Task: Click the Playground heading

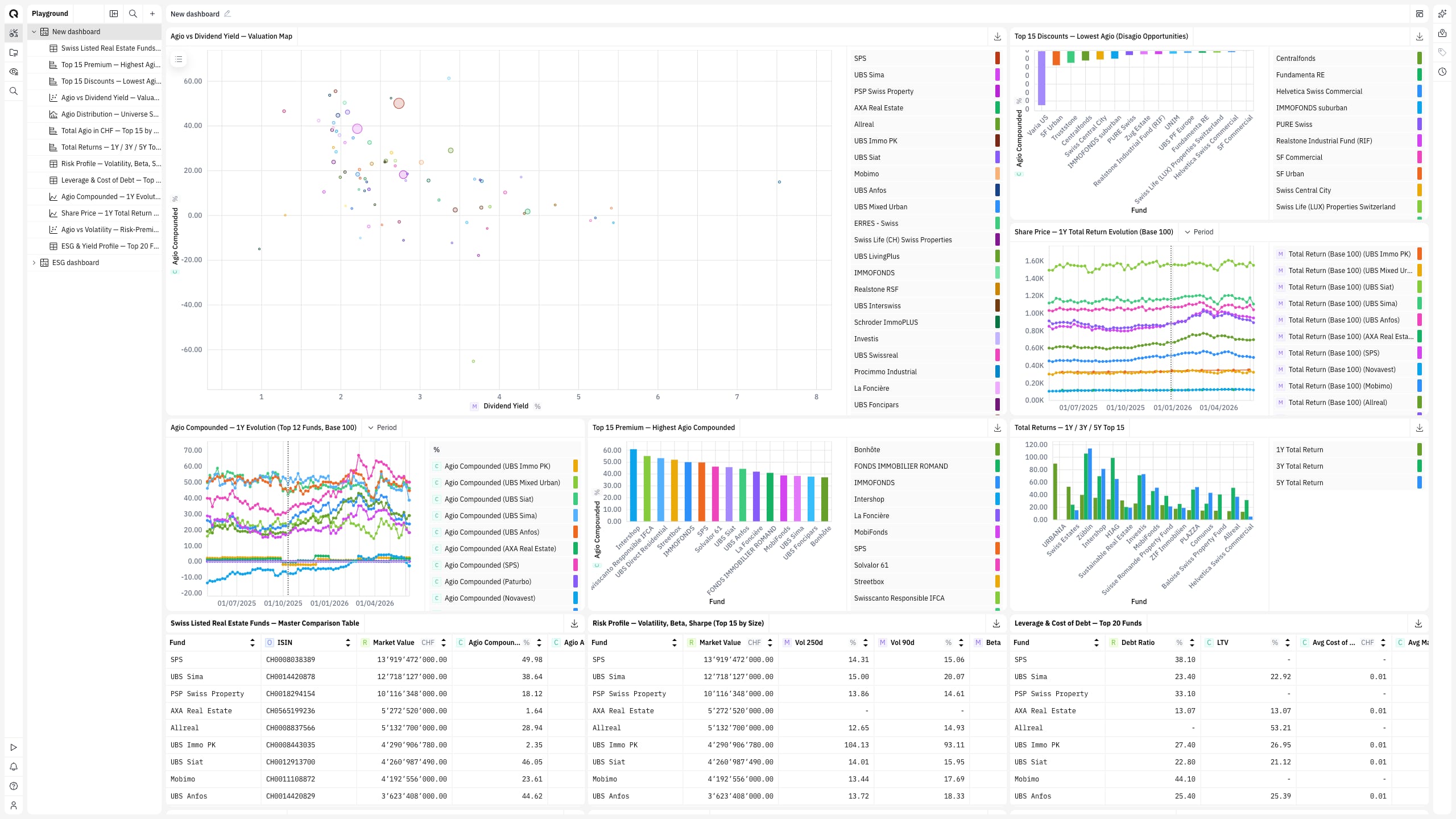Action: tap(50, 14)
